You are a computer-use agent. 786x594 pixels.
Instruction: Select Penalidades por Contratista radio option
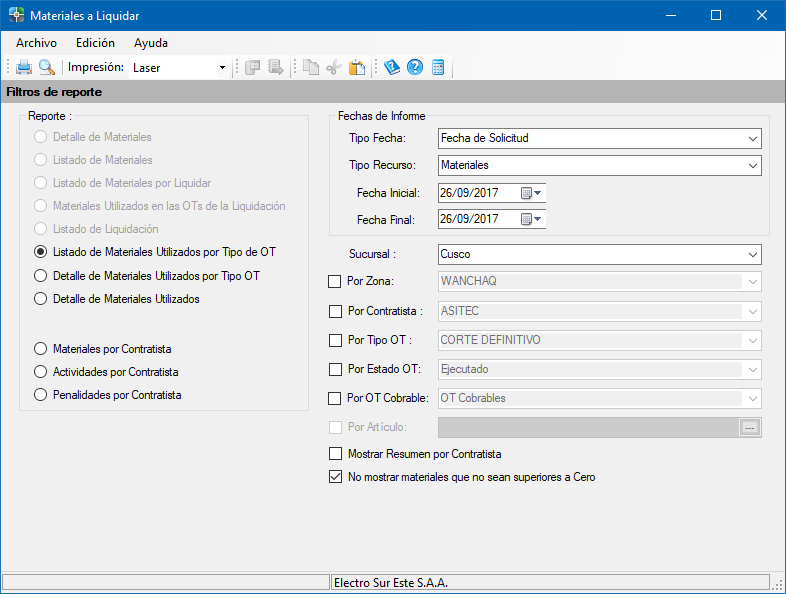pyautogui.click(x=41, y=395)
